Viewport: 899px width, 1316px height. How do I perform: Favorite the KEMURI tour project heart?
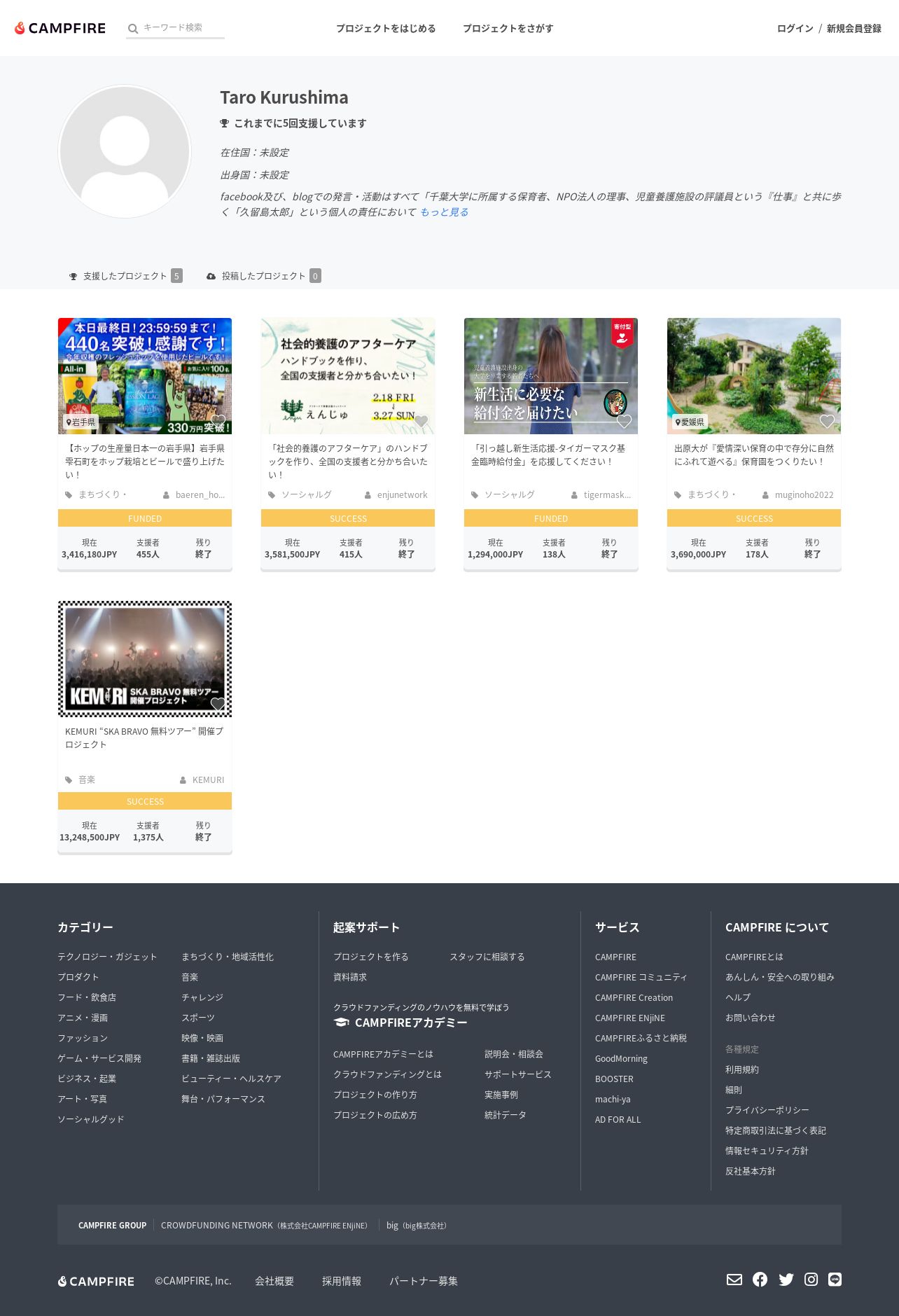218,705
